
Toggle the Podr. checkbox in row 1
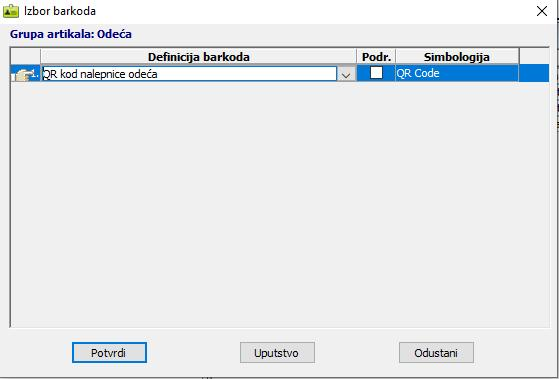[x=376, y=73]
